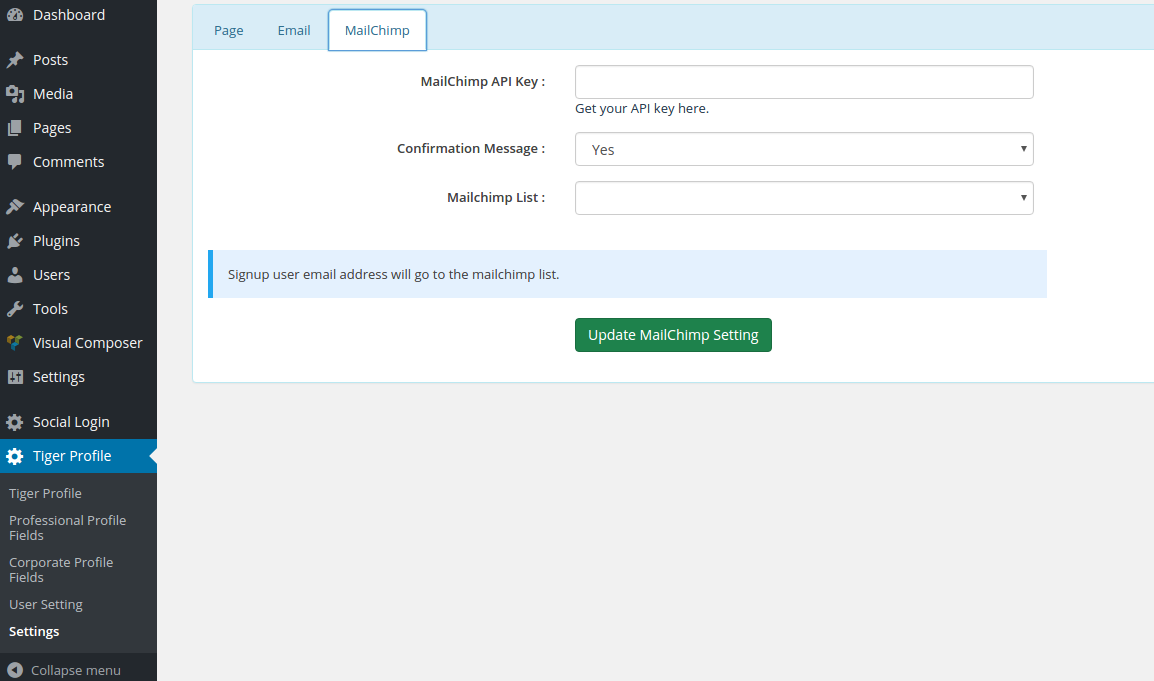Image resolution: width=1154 pixels, height=681 pixels.
Task: Open Tiger Profile submenu entry
Action: coord(45,493)
